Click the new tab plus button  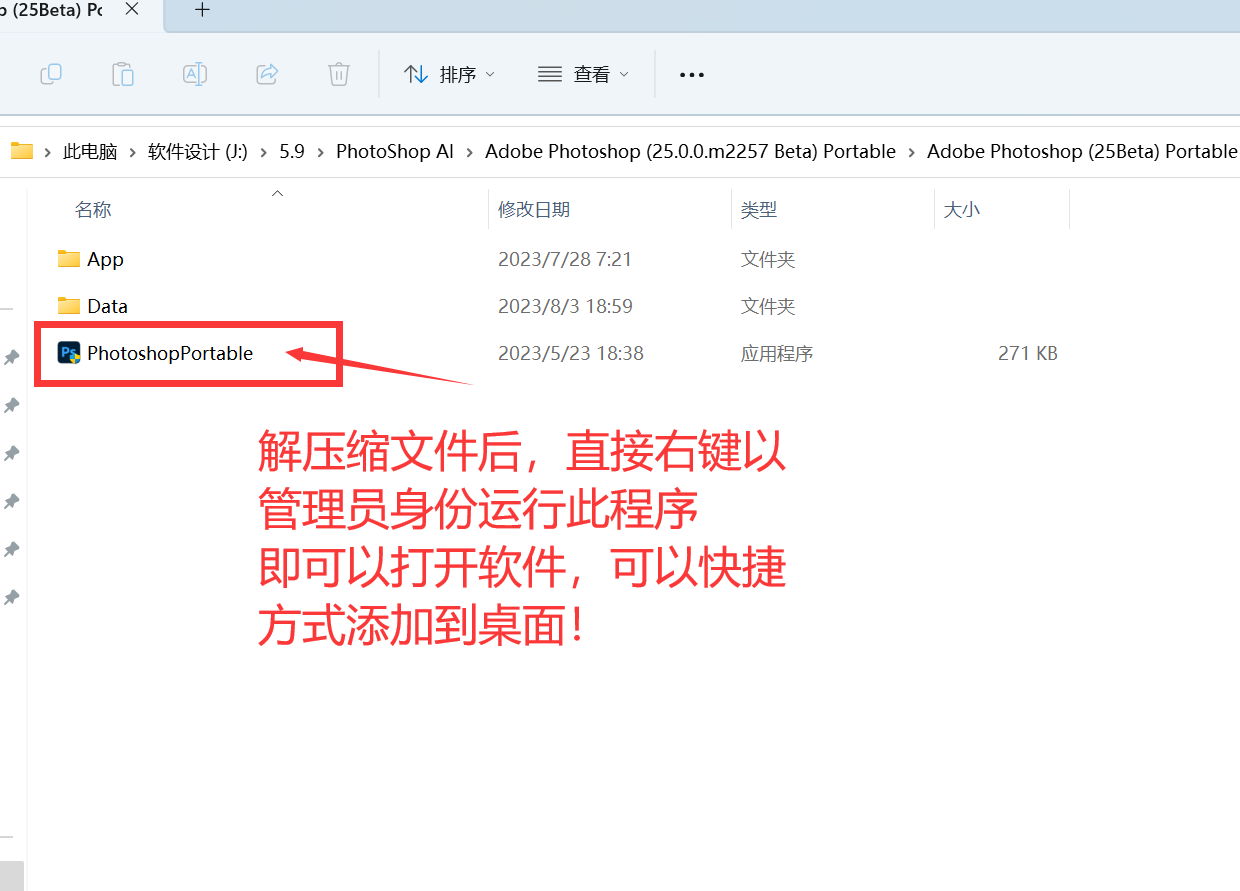coord(202,10)
